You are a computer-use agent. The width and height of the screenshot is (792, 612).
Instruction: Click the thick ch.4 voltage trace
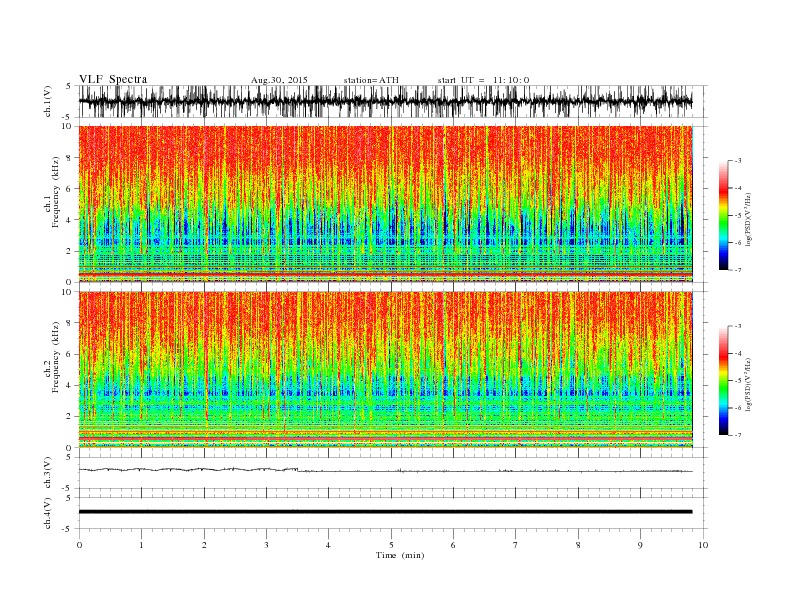coord(385,512)
